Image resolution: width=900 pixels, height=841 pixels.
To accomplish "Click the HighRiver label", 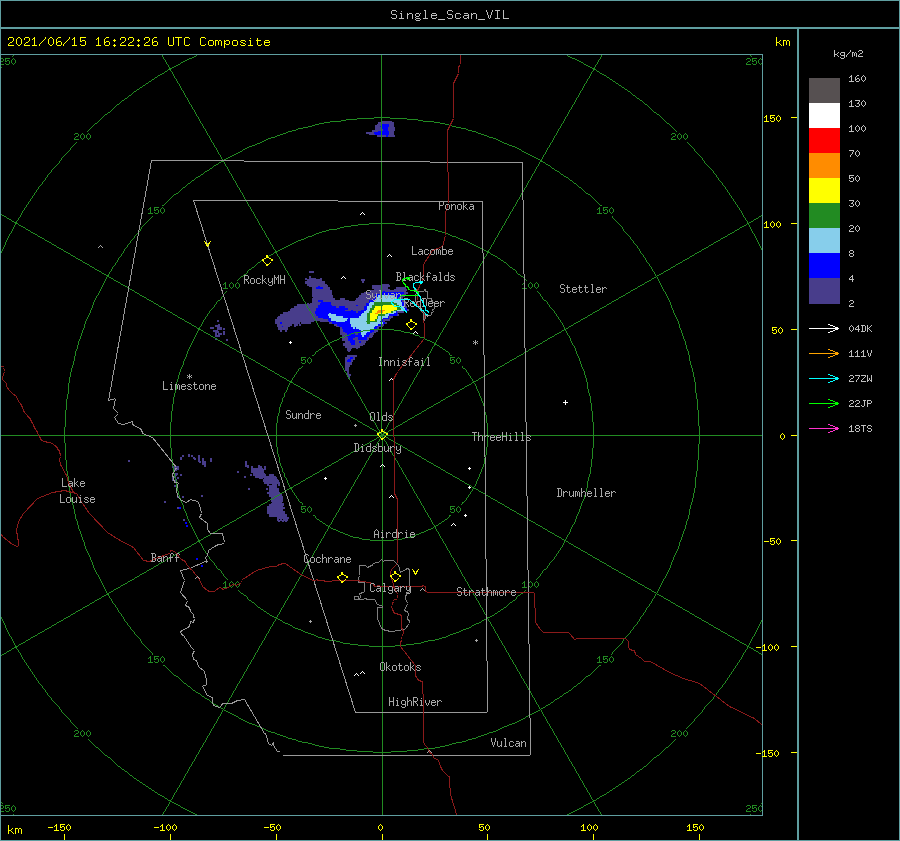I will point(414,702).
